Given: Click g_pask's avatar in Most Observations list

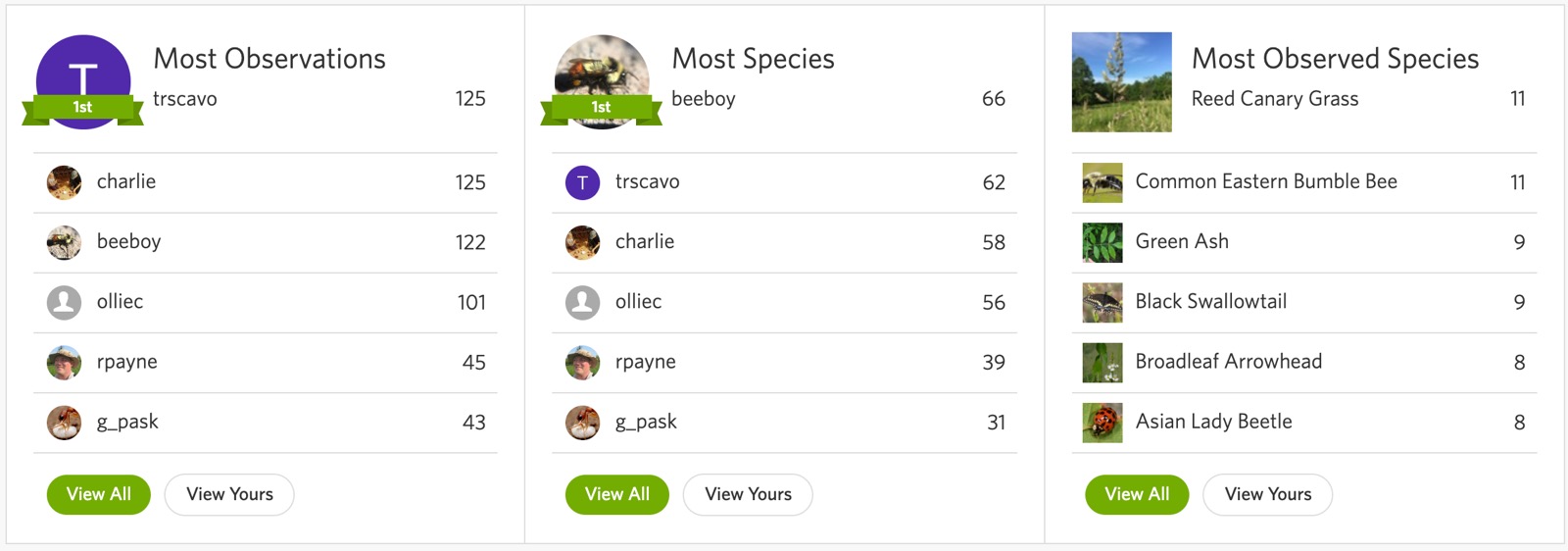Looking at the screenshot, I should (x=64, y=423).
